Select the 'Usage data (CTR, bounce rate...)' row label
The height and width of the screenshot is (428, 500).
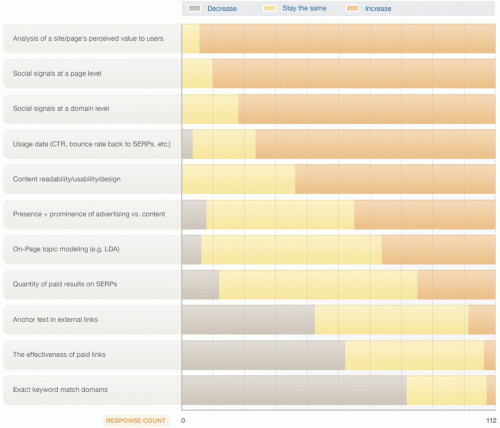(92, 144)
